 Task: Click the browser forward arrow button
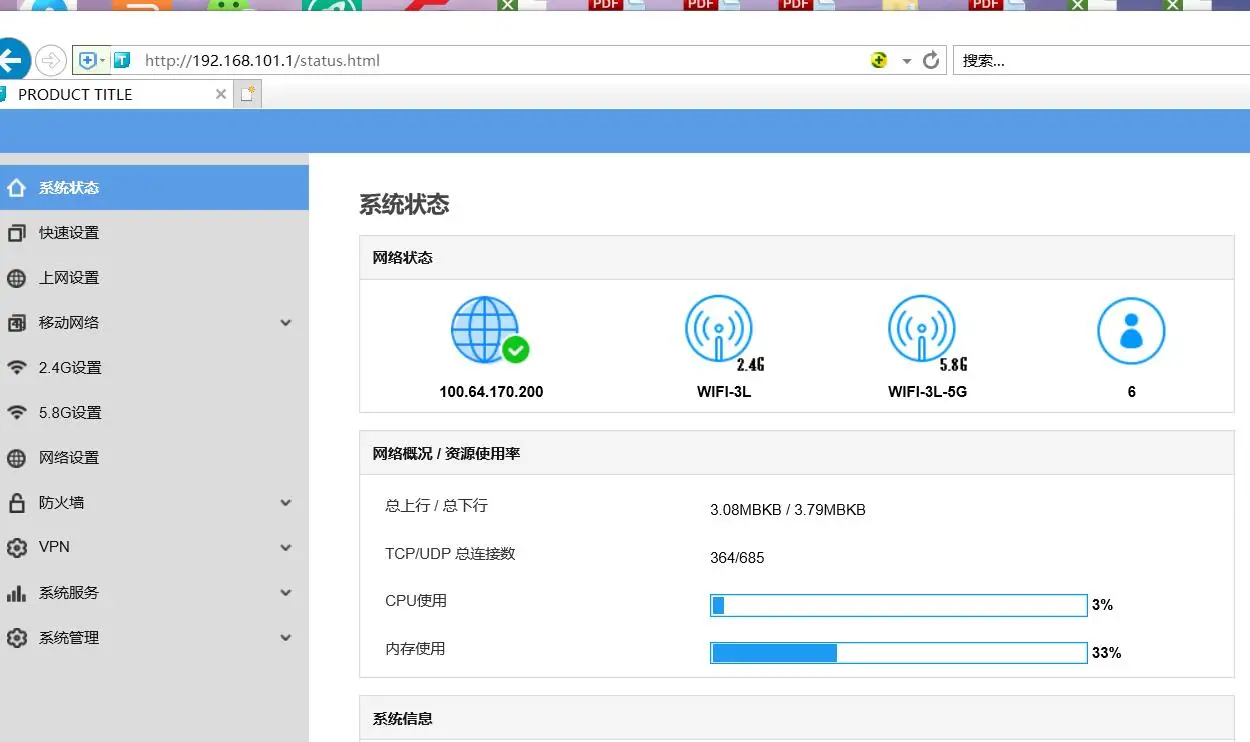[x=51, y=61]
